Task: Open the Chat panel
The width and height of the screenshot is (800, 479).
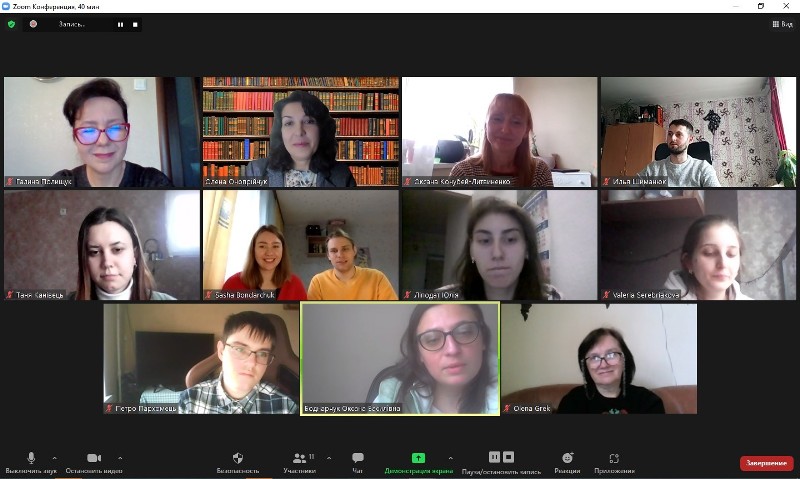Action: [358, 462]
